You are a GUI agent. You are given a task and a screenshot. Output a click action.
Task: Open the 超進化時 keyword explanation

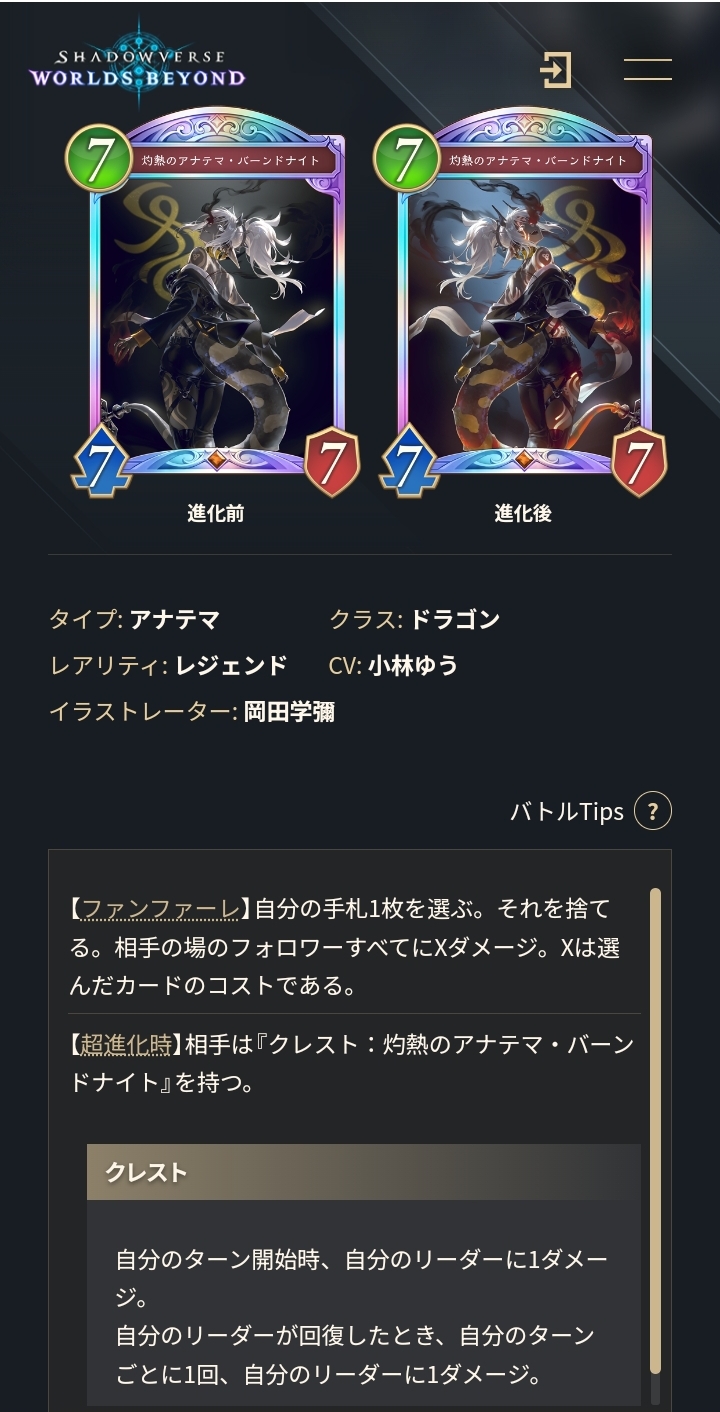coord(126,1045)
